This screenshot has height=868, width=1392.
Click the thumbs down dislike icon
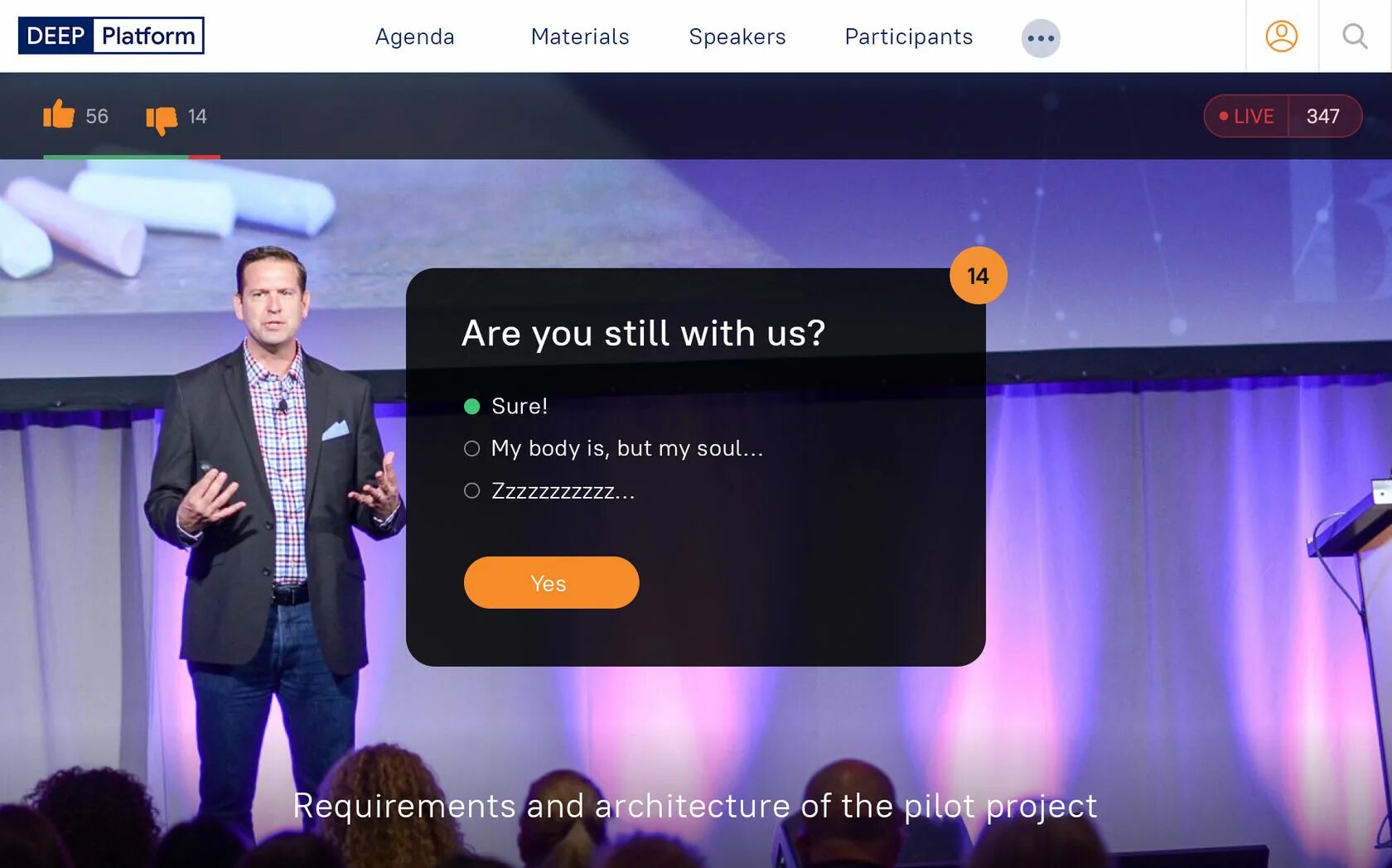click(x=162, y=119)
